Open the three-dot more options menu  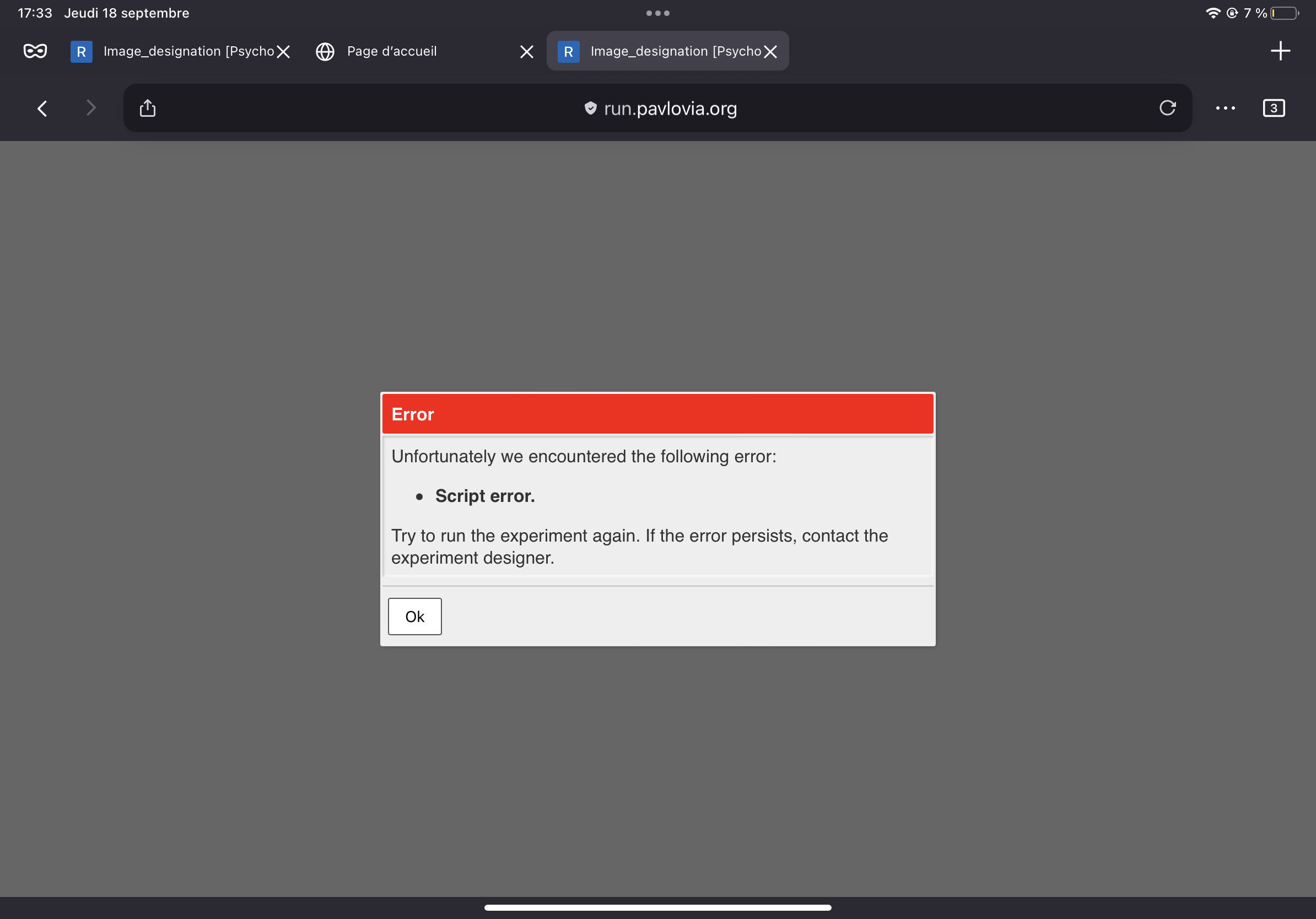1225,109
